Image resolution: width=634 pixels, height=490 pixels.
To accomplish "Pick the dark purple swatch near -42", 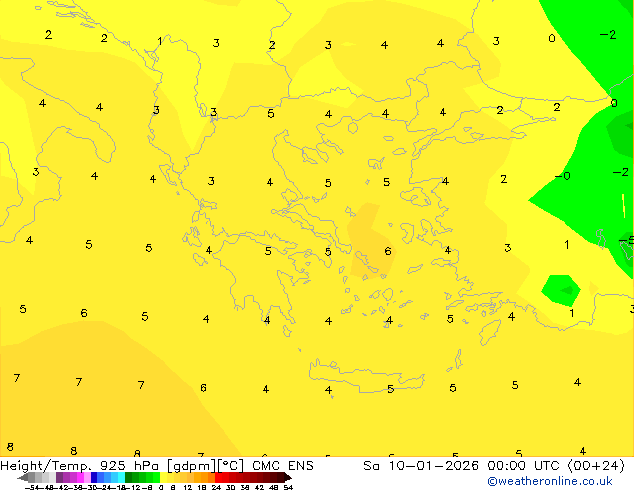I will pos(59,477).
